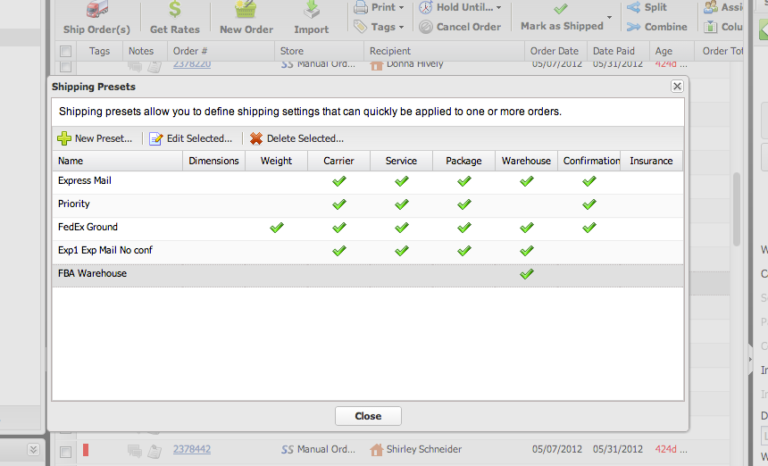
Task: Open order number 2378442 link
Action: 190,450
